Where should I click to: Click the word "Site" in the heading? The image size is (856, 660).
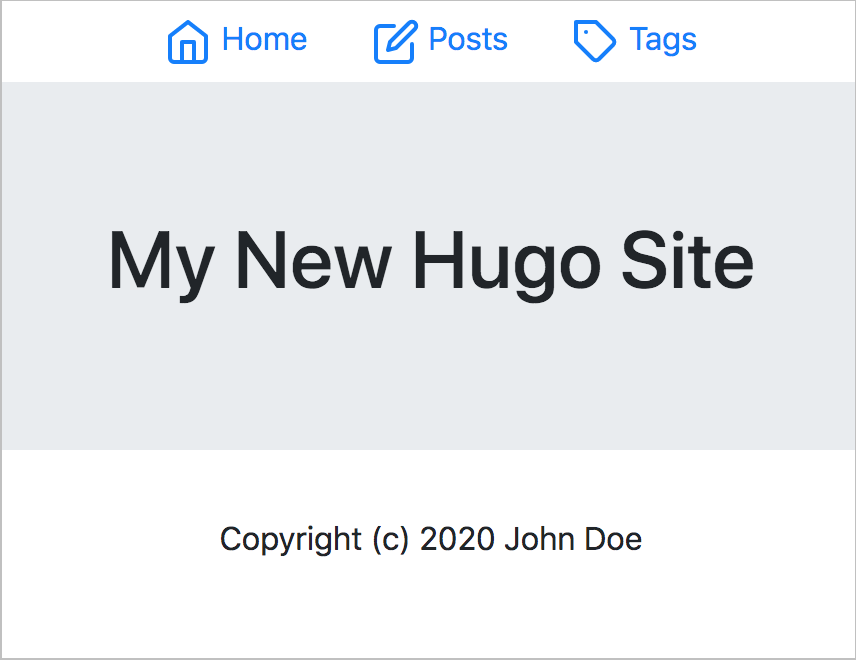688,259
